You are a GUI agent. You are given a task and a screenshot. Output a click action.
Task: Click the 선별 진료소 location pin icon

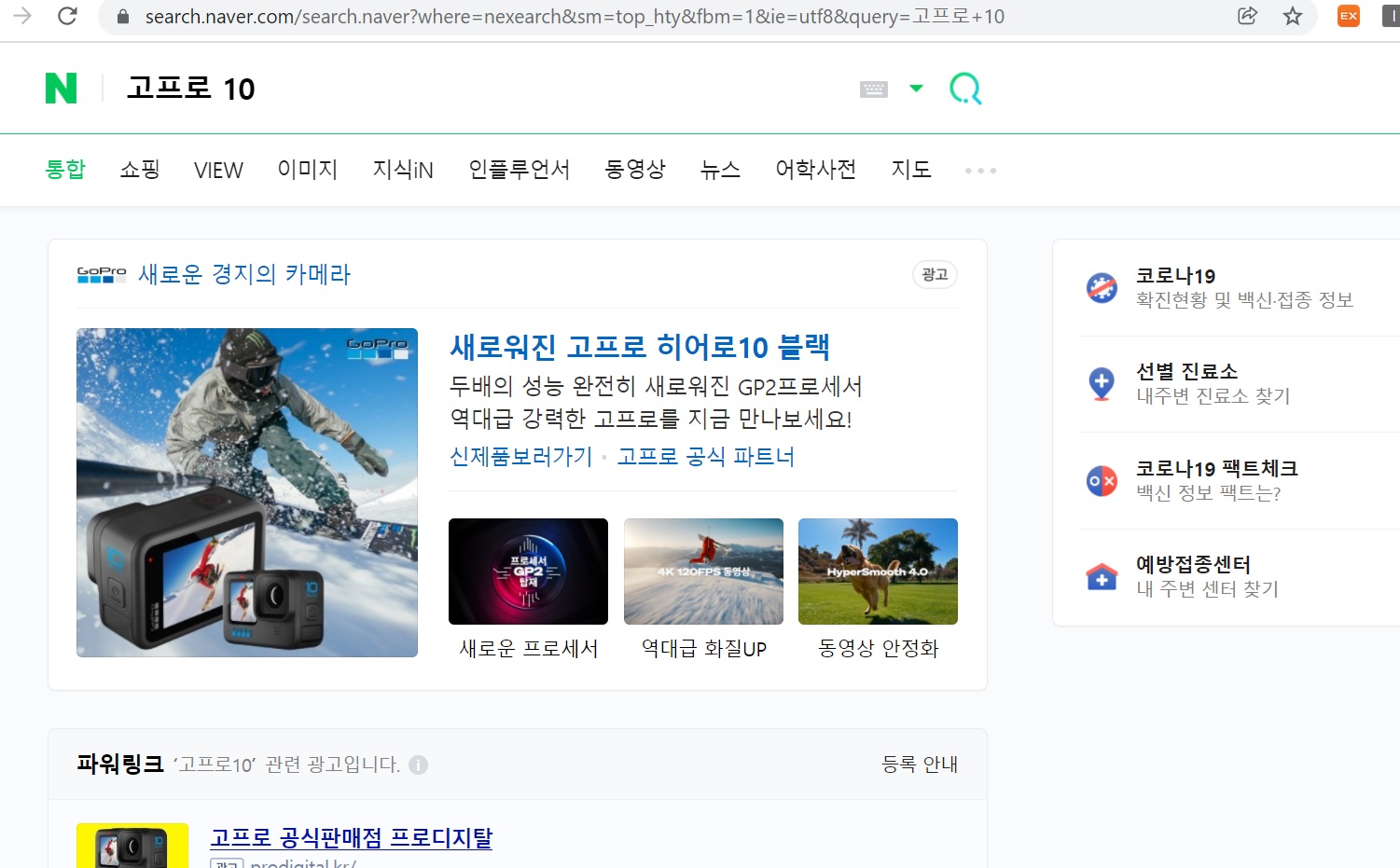tap(1102, 384)
